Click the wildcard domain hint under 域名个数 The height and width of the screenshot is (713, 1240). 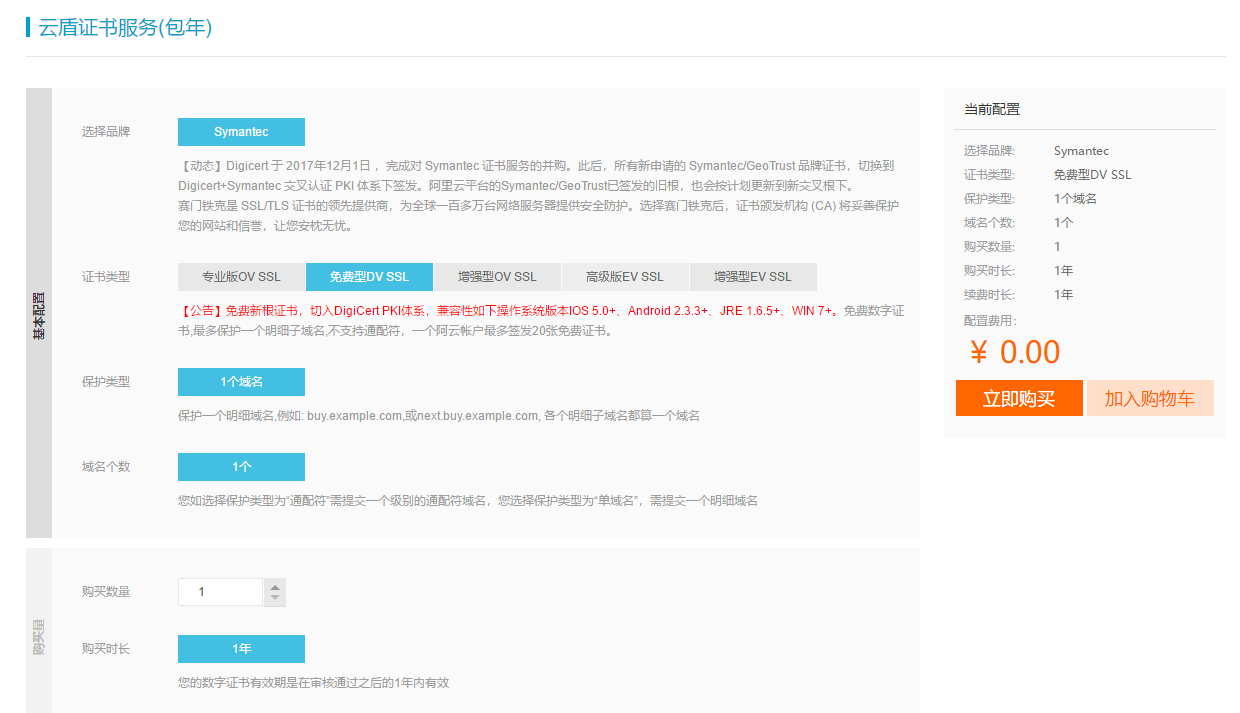(x=468, y=500)
